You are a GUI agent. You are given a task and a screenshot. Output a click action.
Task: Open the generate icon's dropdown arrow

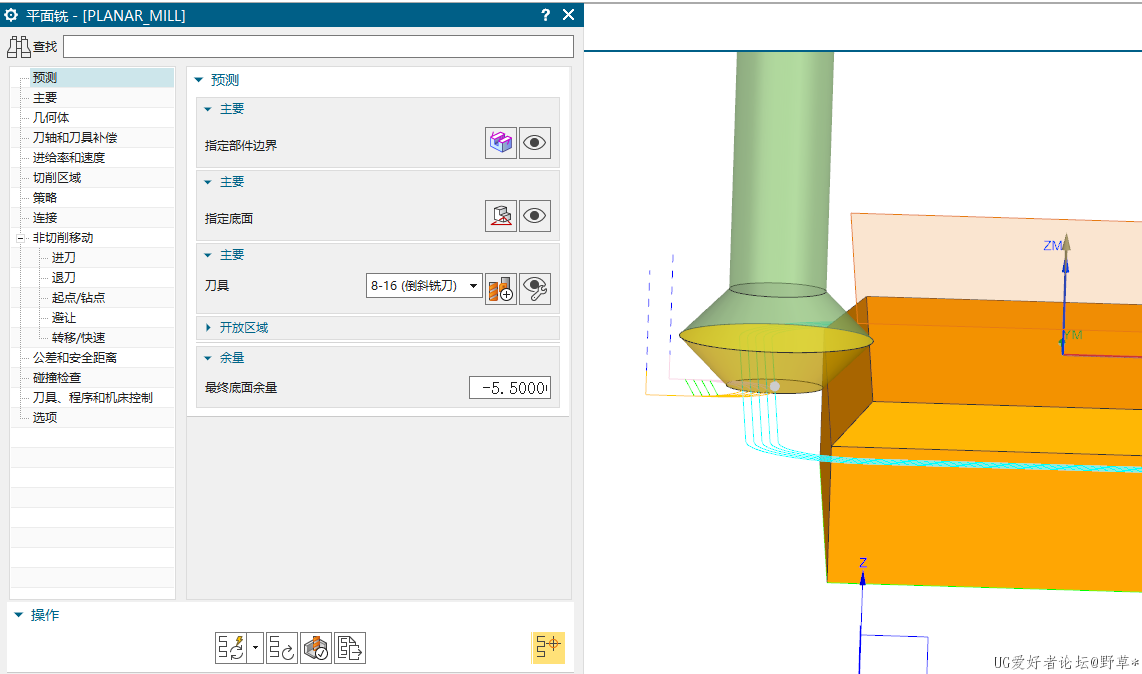[x=256, y=648]
